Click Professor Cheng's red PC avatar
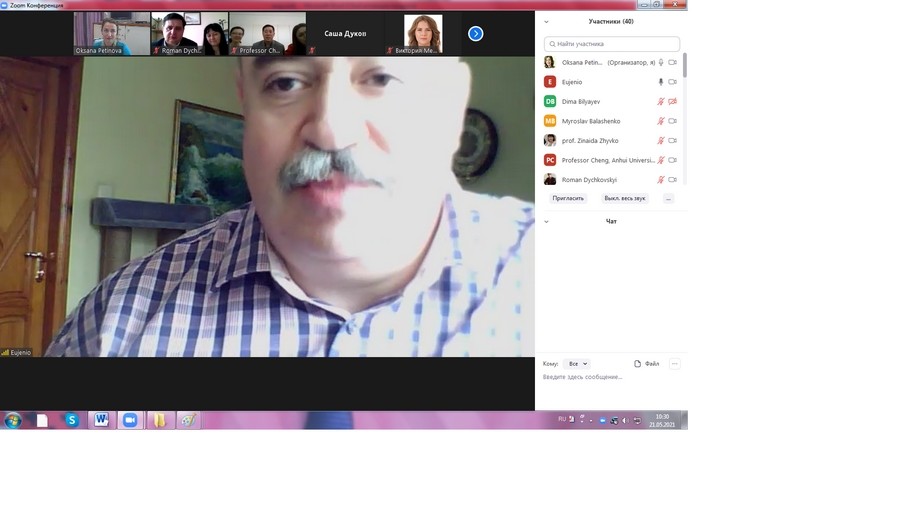Screen dimensions: 900x510 click(x=550, y=160)
